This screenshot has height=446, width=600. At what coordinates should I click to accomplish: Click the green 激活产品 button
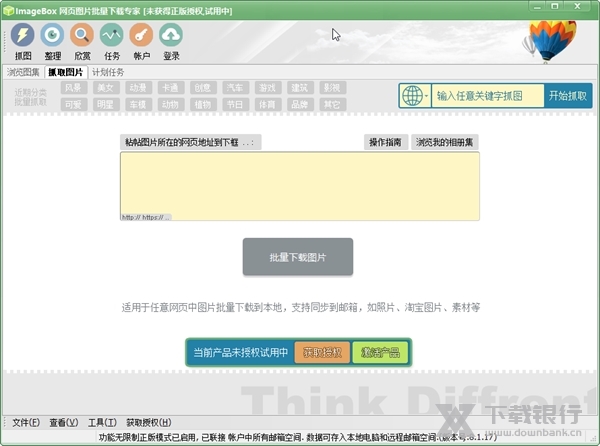pos(380,352)
